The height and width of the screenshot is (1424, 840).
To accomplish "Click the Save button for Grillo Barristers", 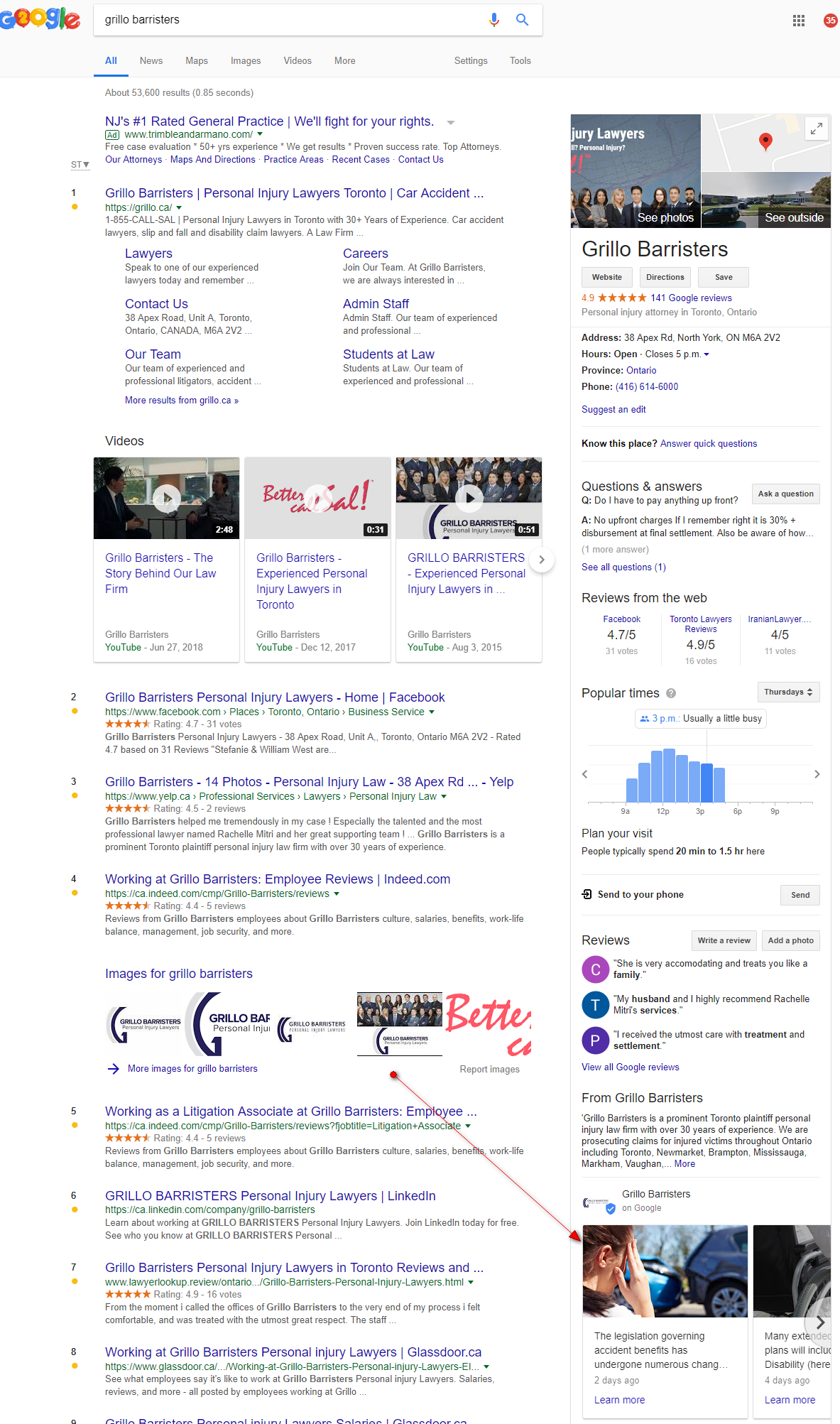I will pos(724,277).
